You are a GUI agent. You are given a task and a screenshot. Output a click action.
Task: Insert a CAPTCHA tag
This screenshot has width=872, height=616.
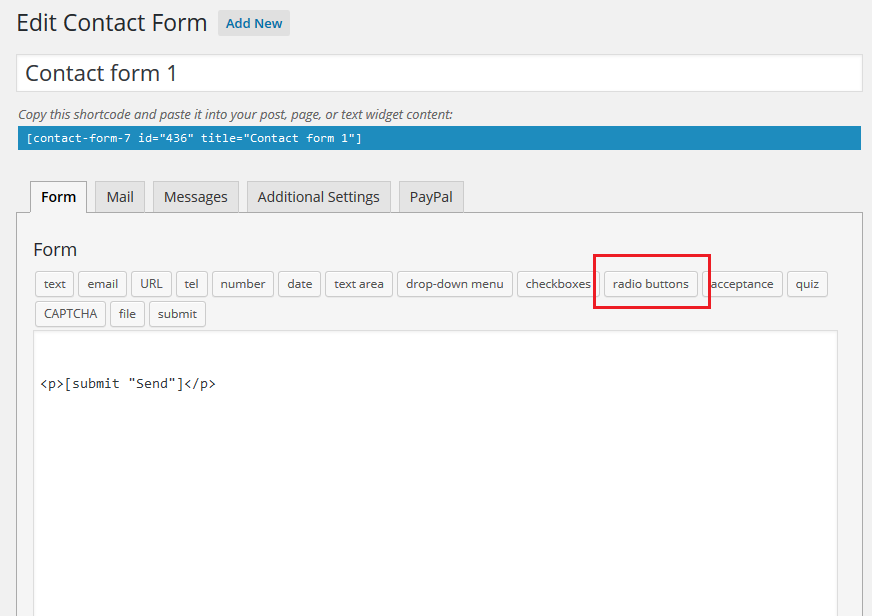(x=71, y=314)
